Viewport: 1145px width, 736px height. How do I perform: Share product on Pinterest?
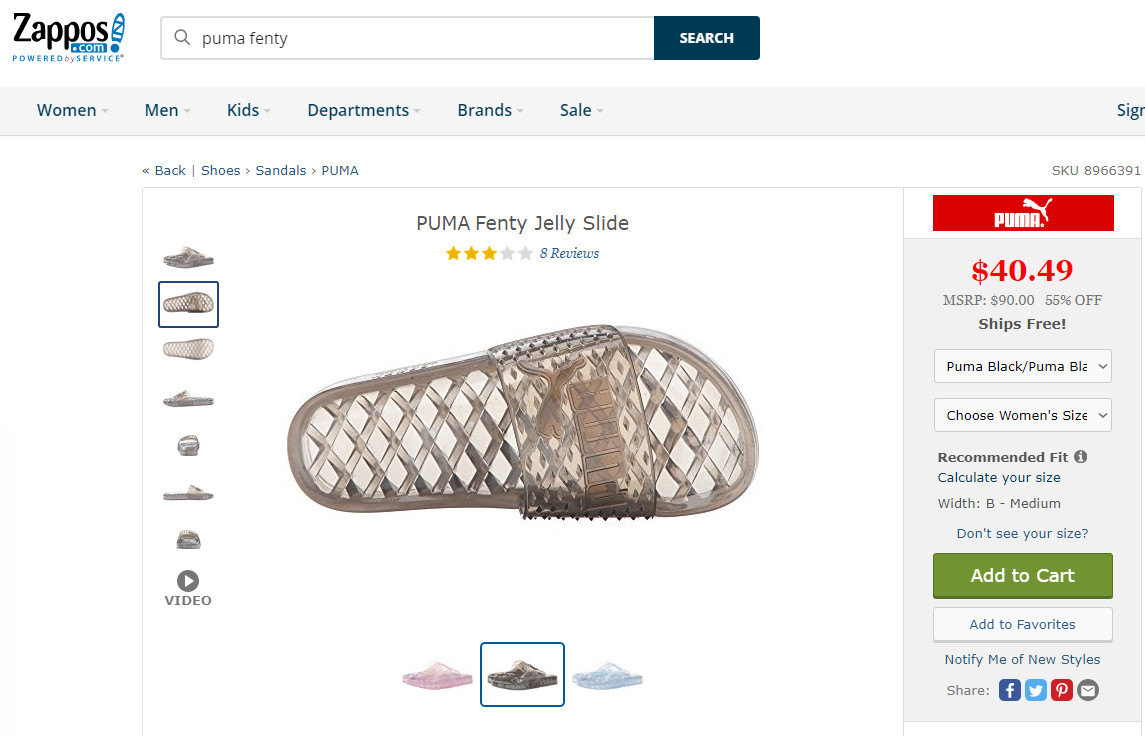[x=1062, y=690]
